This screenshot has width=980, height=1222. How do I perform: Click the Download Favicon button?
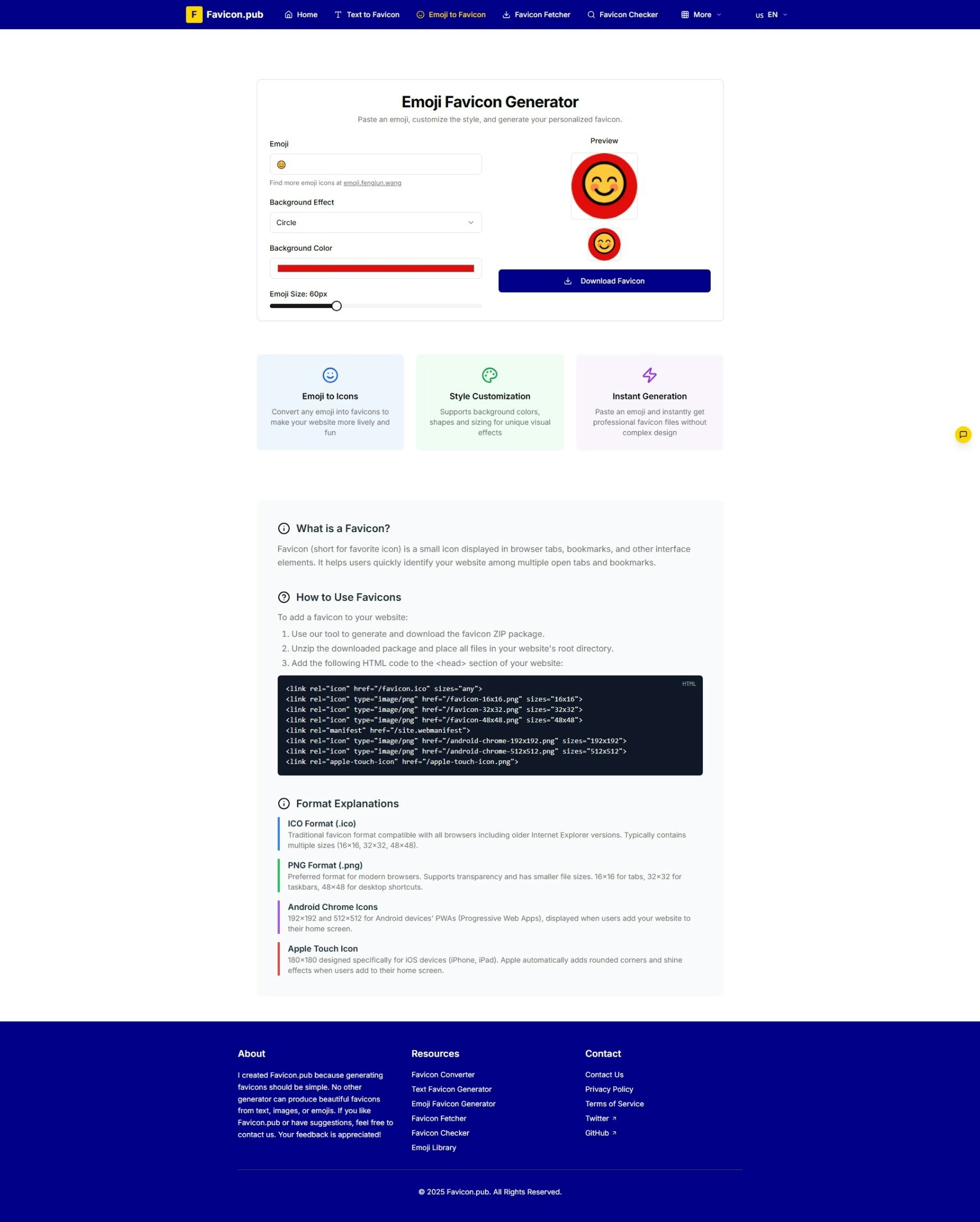[603, 280]
